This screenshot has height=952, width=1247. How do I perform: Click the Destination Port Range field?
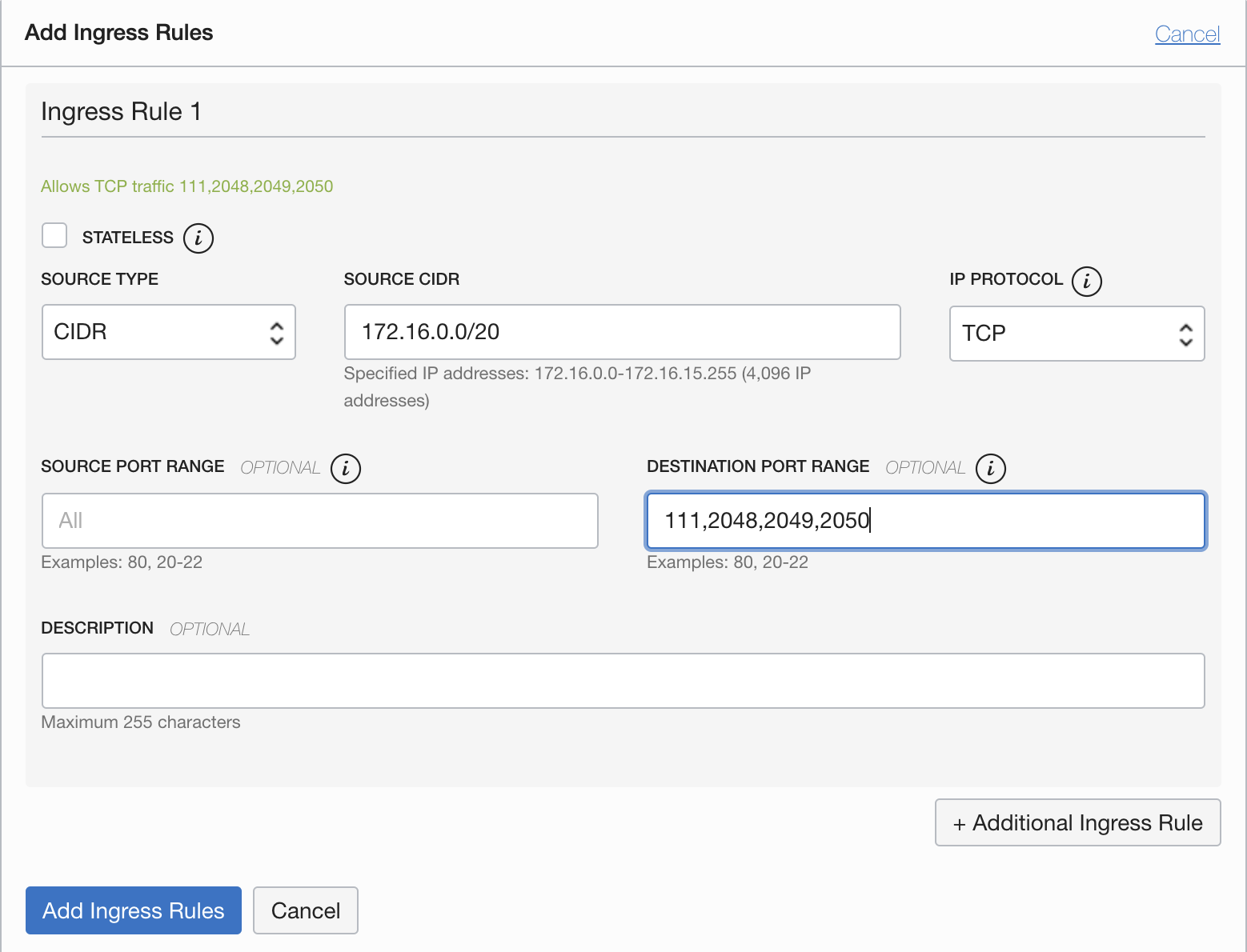tap(924, 521)
